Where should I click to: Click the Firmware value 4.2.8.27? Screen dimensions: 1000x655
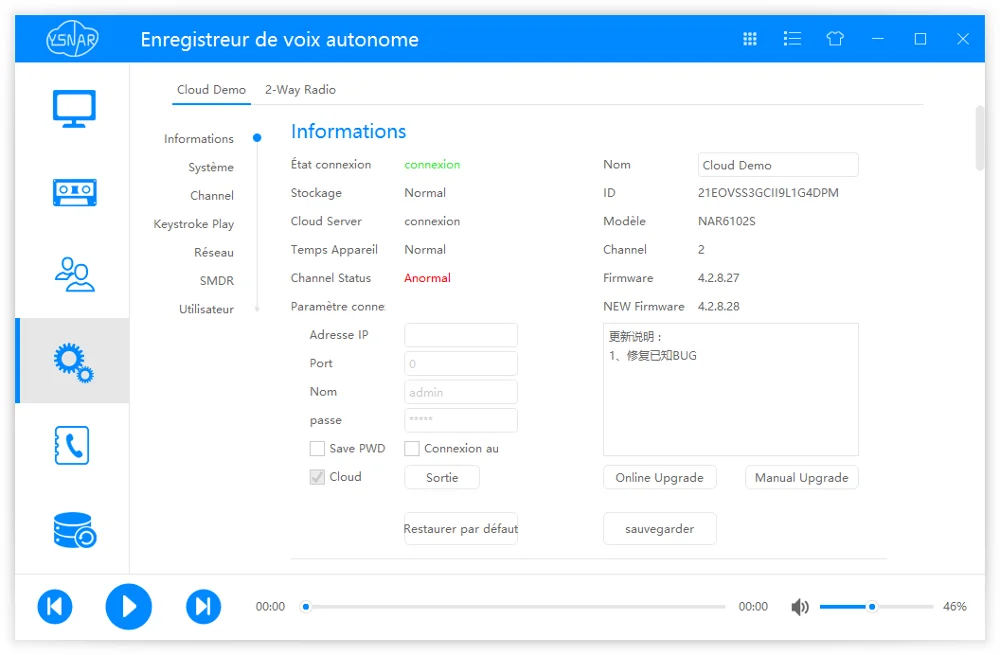tap(719, 278)
